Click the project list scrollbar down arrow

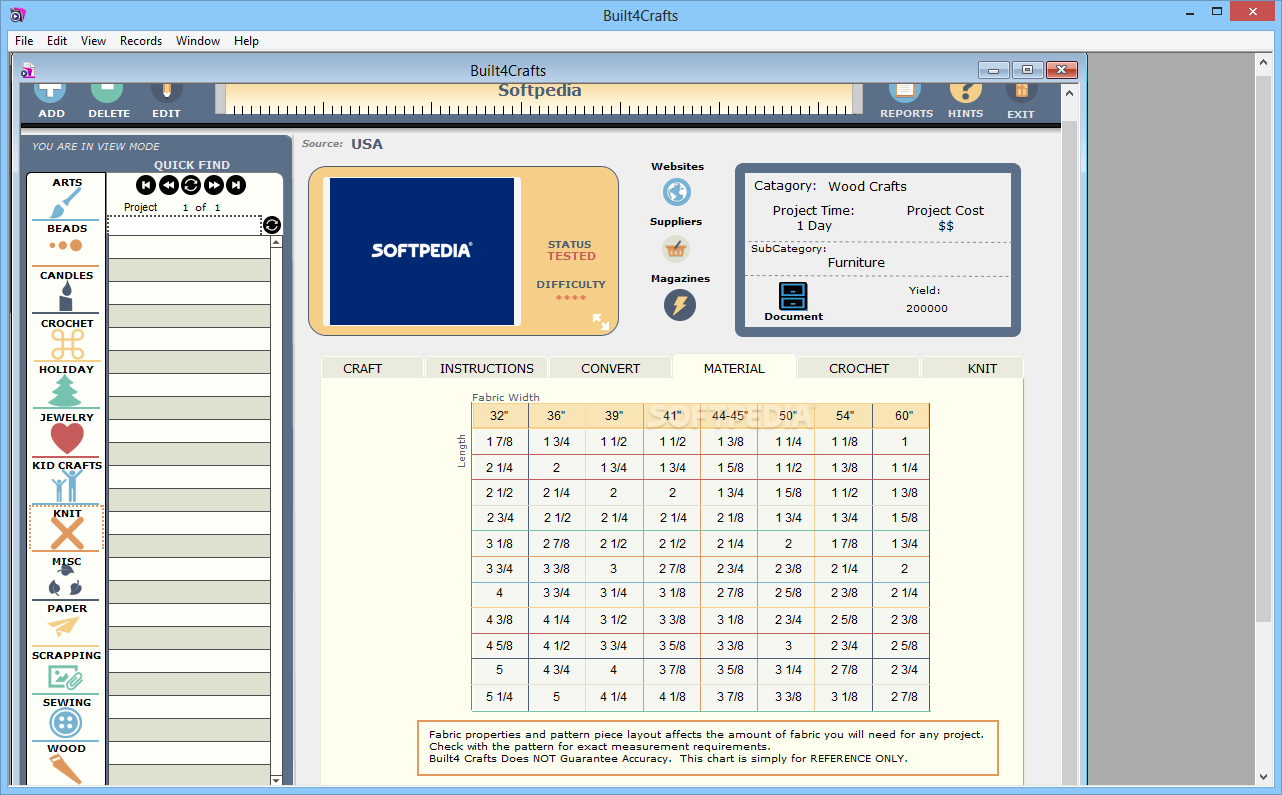click(277, 779)
